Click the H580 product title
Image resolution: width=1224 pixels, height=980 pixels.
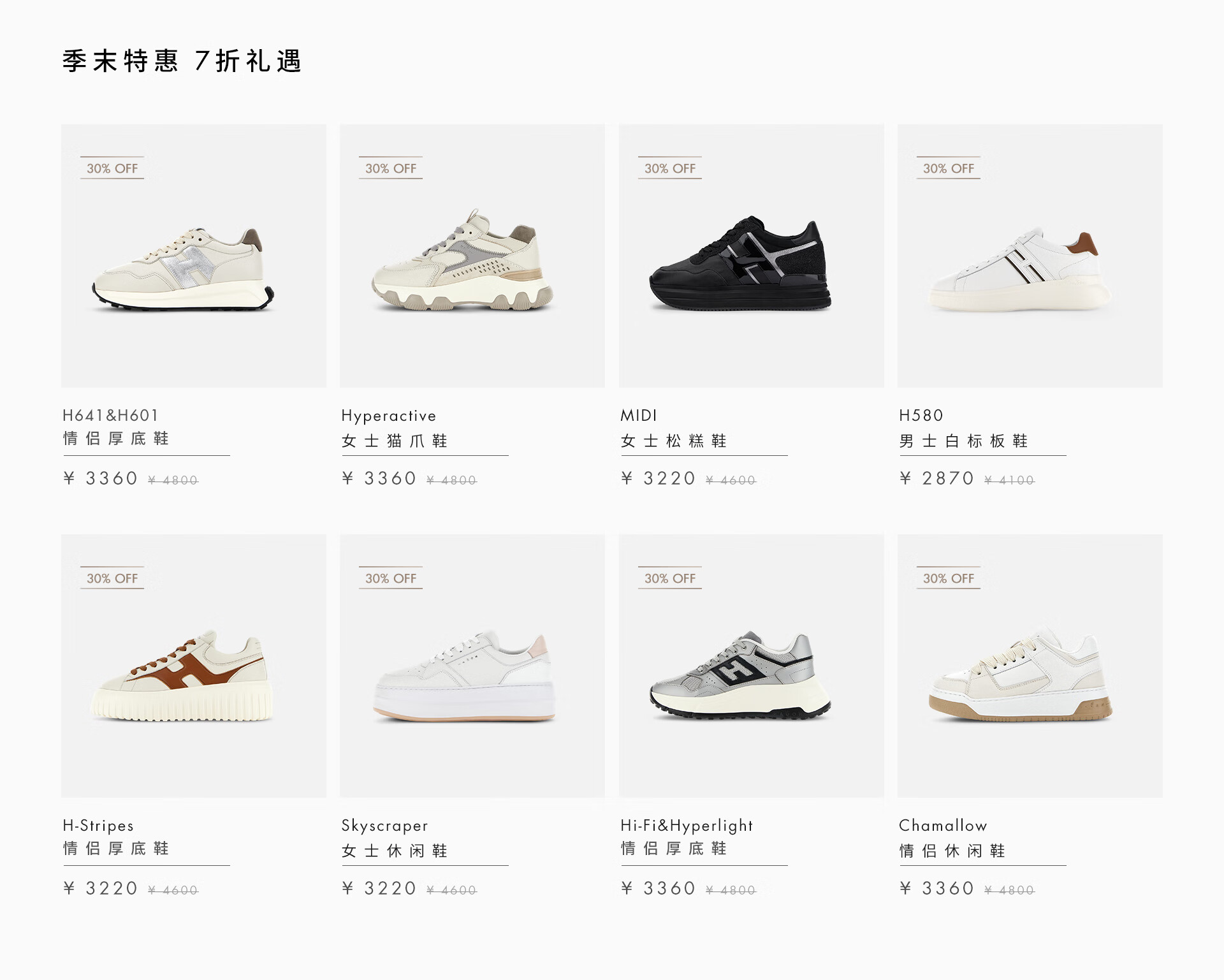pos(921,415)
